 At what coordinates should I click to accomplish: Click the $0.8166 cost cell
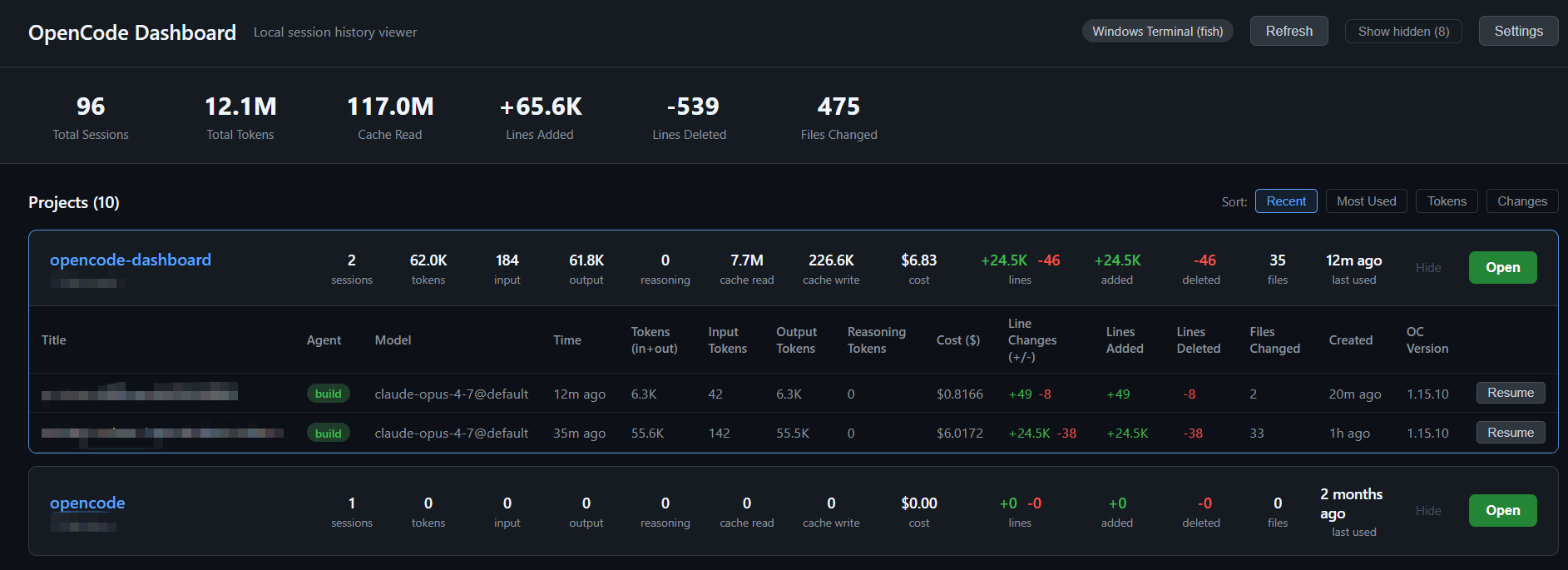tap(959, 394)
